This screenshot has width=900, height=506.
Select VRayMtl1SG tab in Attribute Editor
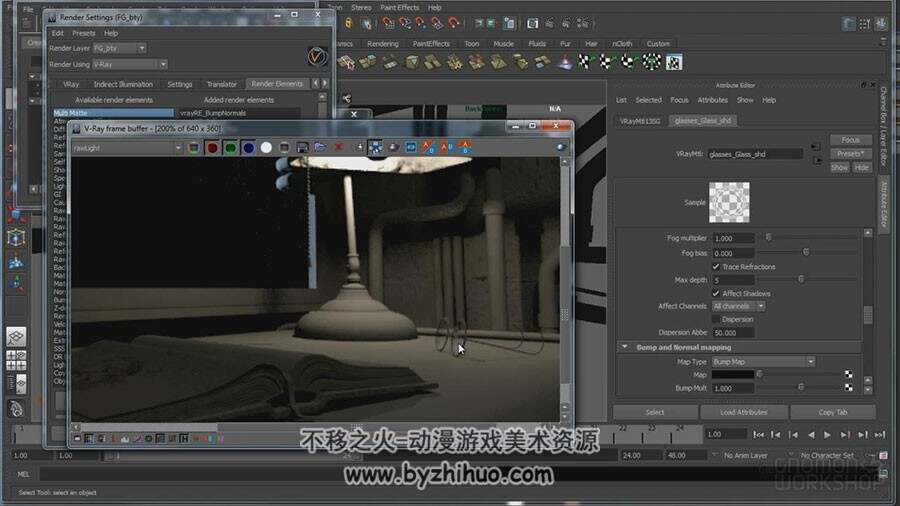pos(639,121)
